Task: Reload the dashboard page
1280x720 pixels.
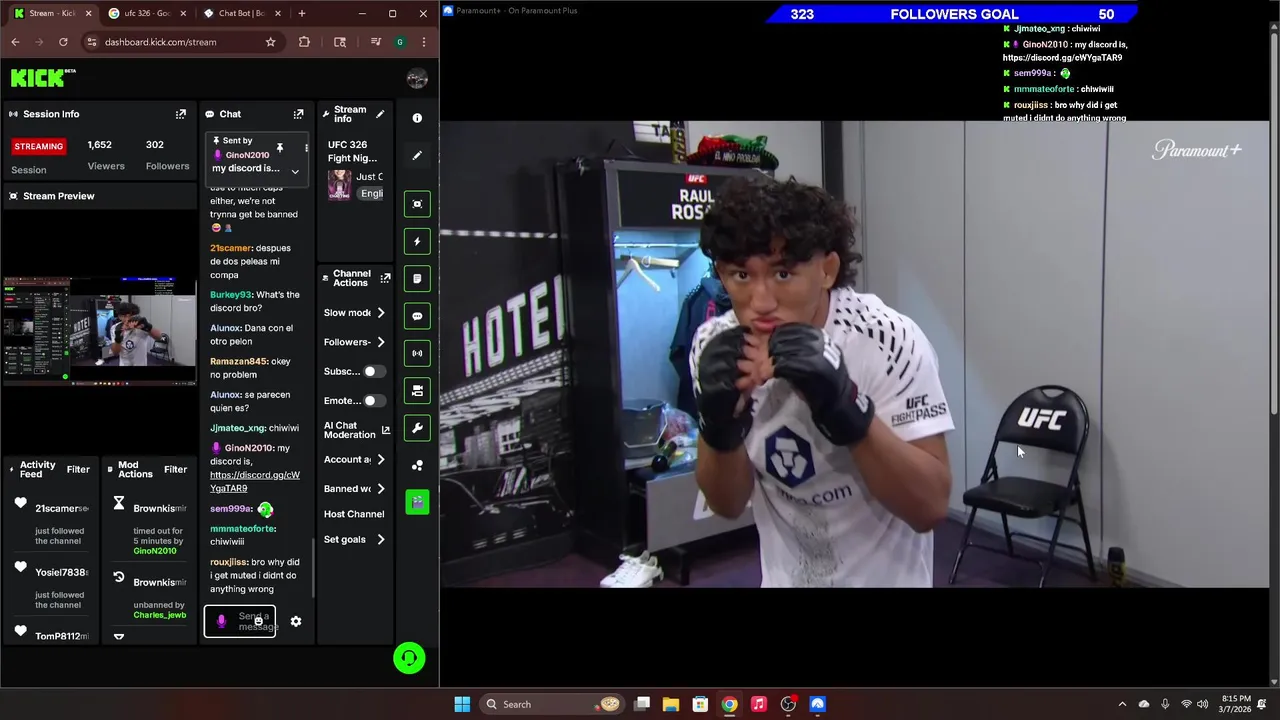Action: 63,42
